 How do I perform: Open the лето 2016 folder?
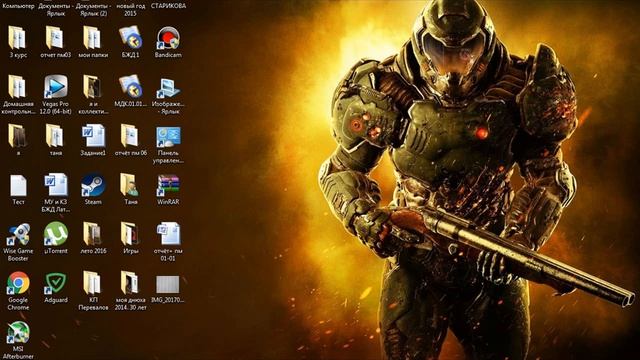(93, 234)
